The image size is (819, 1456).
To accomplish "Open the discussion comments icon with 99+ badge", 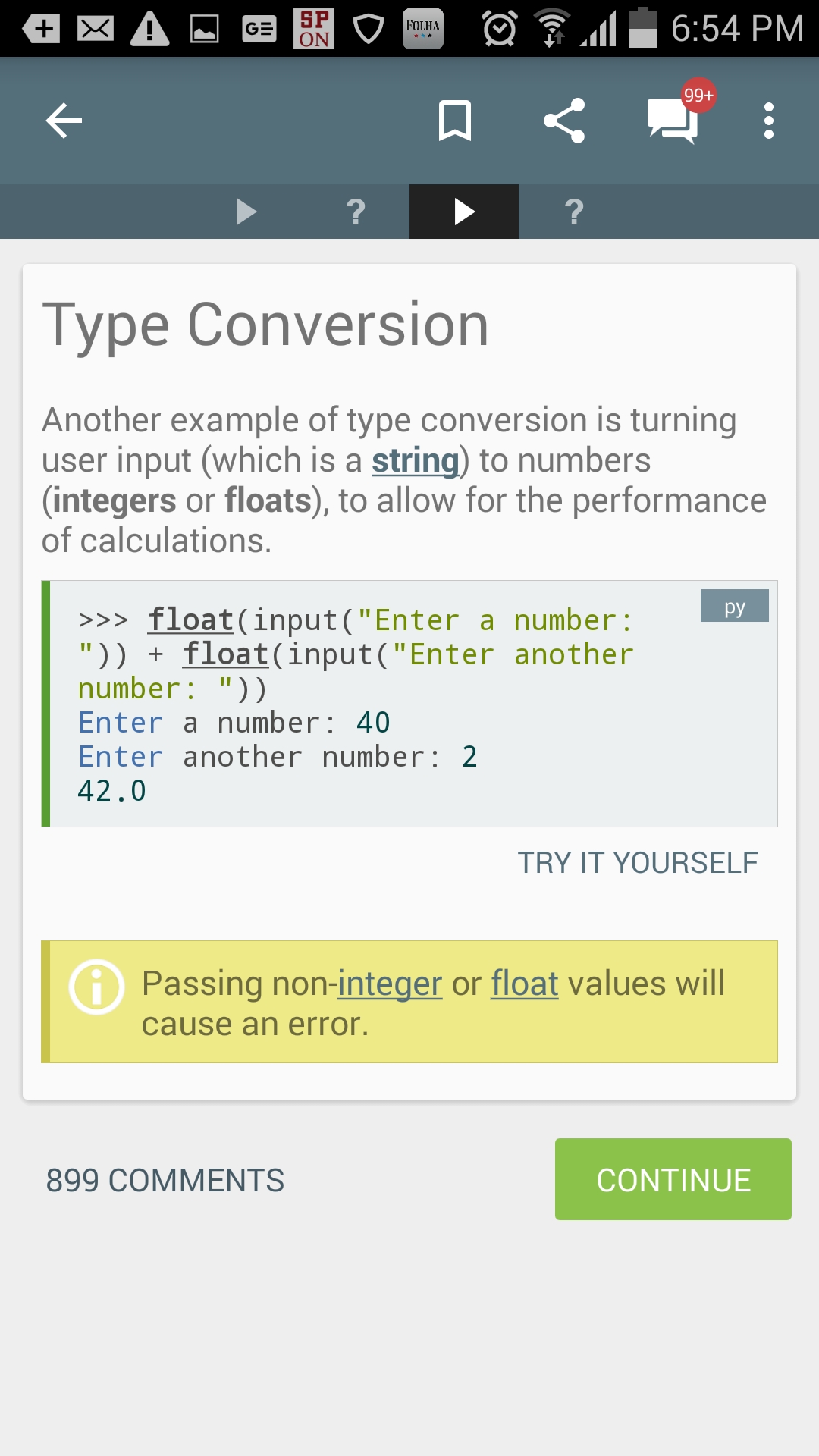I will (673, 121).
